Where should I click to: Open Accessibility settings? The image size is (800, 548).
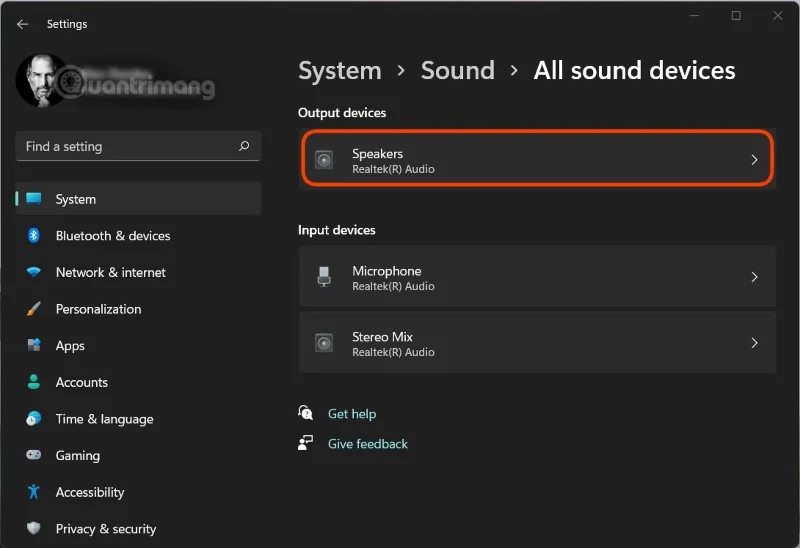point(138,492)
